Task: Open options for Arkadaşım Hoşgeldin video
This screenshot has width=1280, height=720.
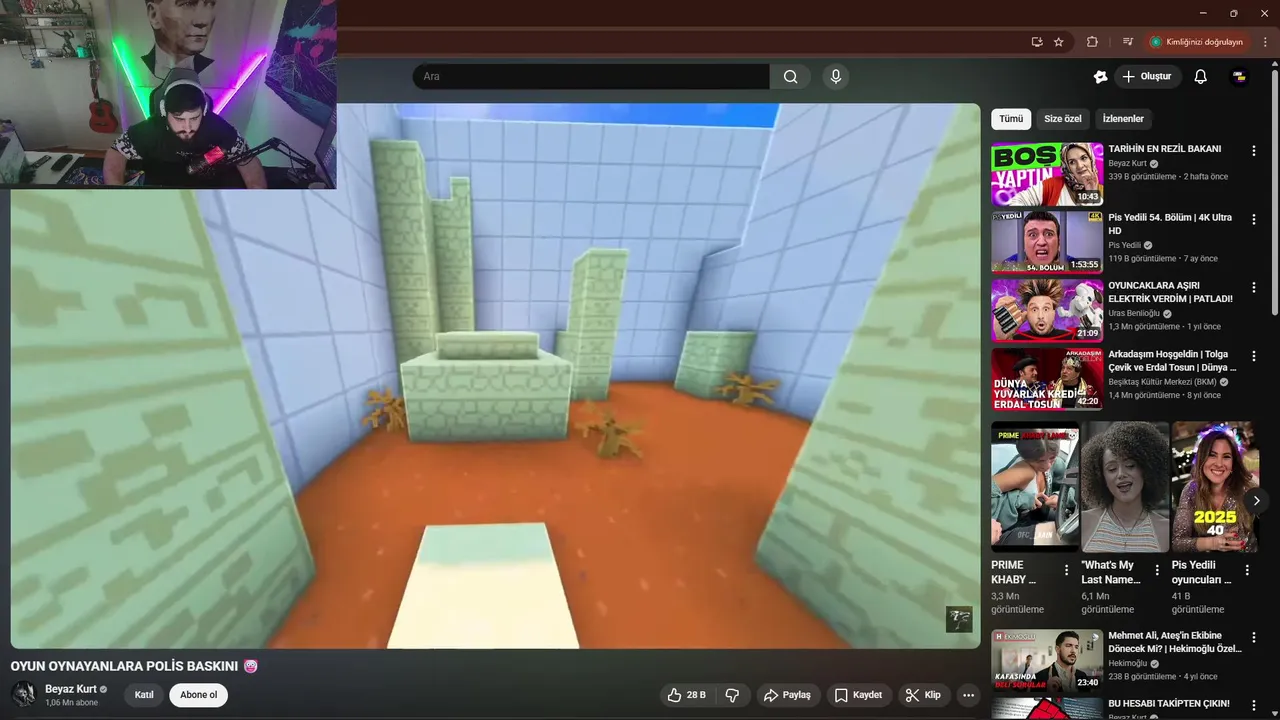Action: click(1254, 356)
